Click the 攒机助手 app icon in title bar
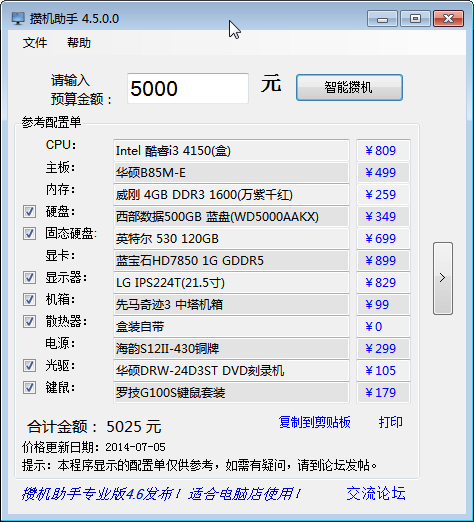Viewport: 474px width, 522px height. pos(18,19)
